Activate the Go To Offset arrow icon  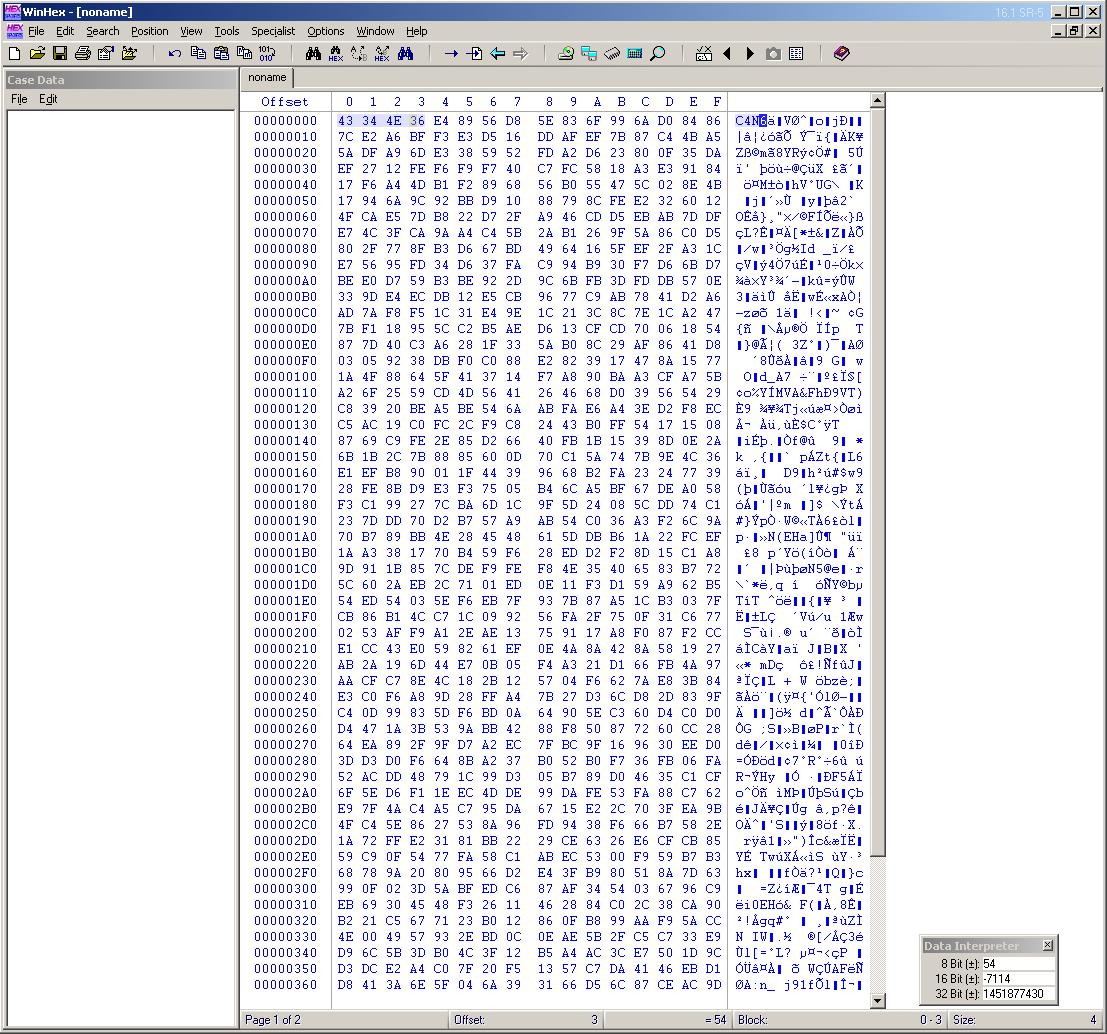pos(452,54)
